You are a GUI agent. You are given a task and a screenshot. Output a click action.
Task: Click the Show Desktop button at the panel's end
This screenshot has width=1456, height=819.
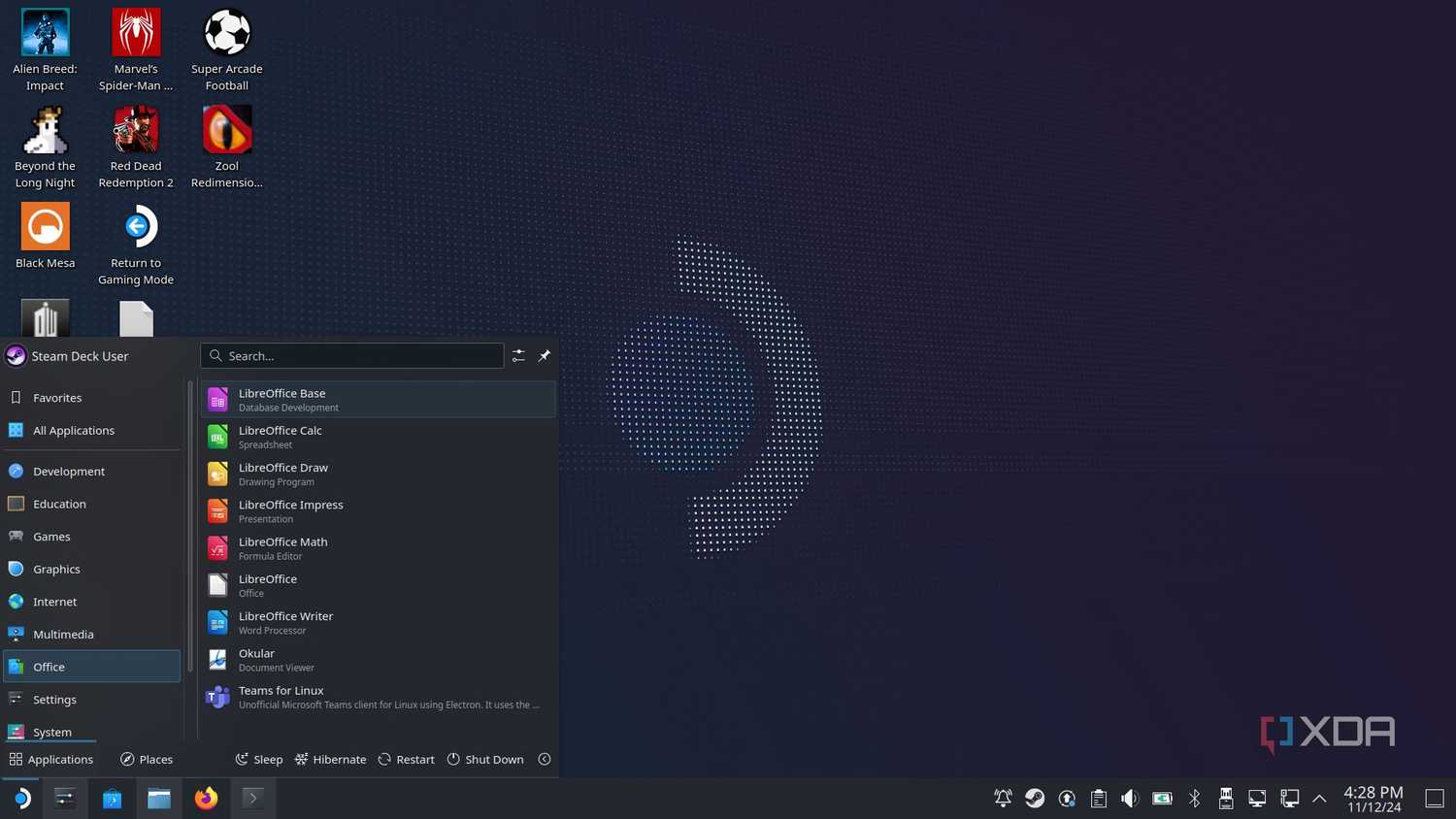tap(1435, 798)
